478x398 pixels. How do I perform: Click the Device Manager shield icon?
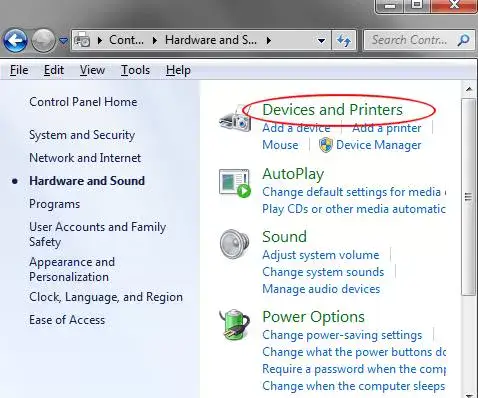[326, 145]
